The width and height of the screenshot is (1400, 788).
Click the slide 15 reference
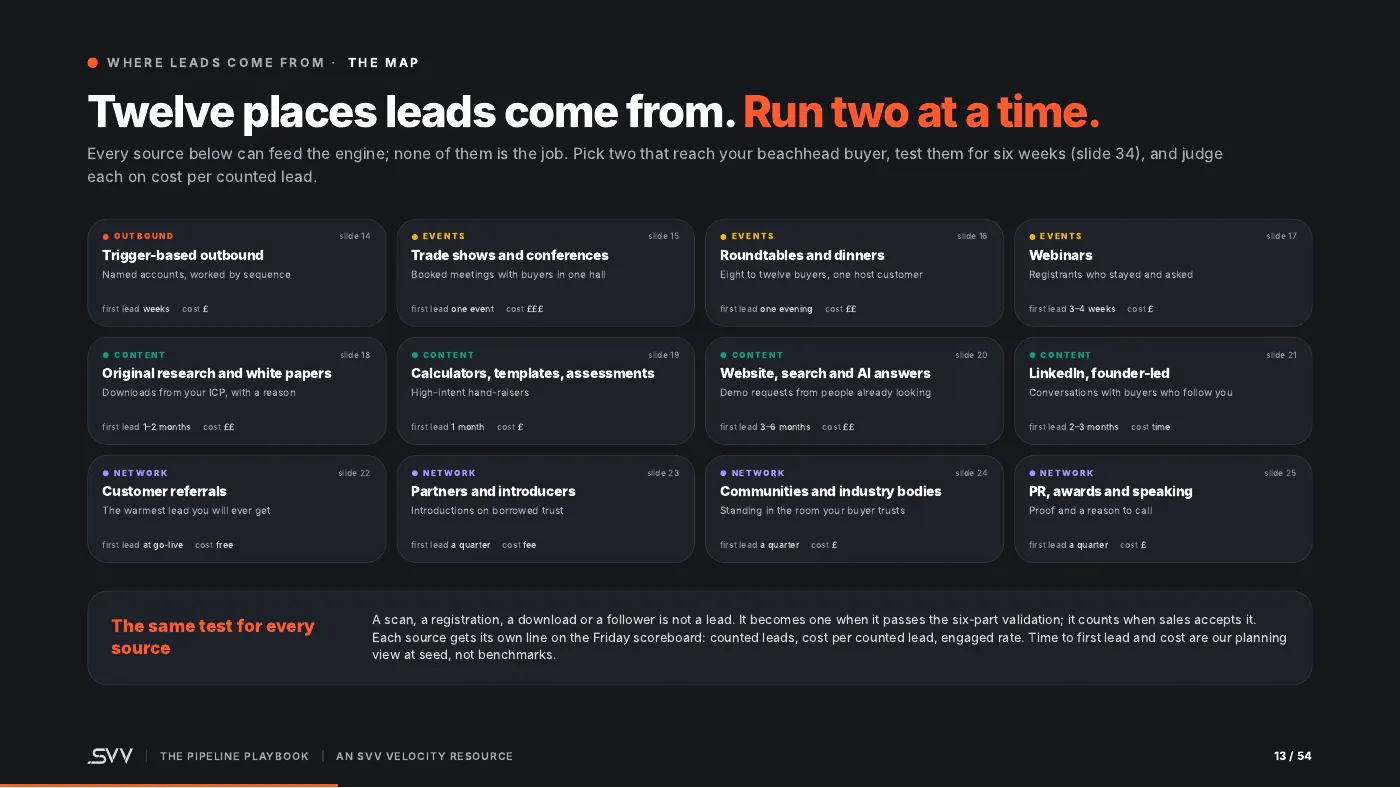point(664,237)
